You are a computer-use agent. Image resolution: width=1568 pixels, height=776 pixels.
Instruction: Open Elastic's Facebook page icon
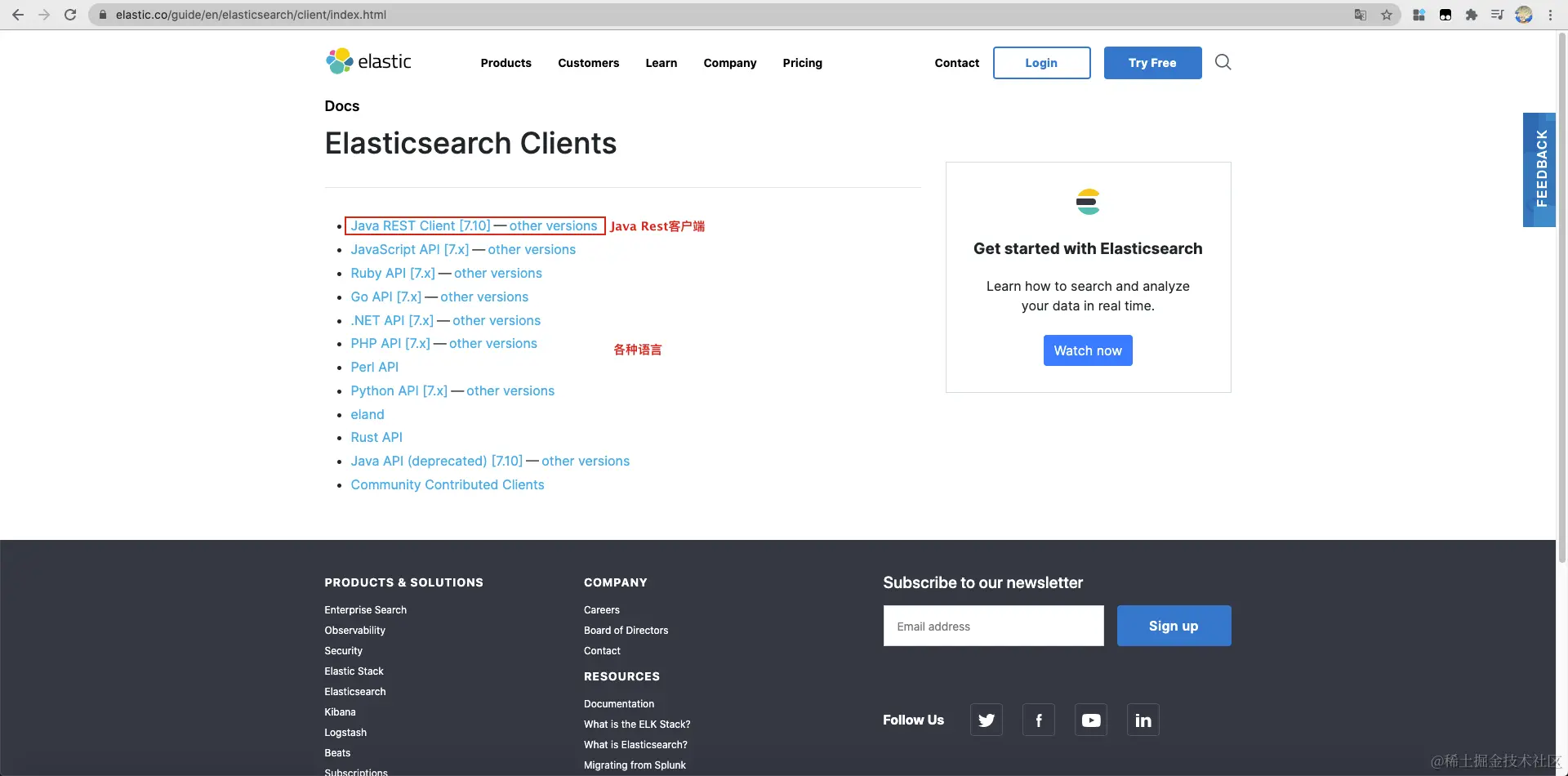click(1039, 720)
